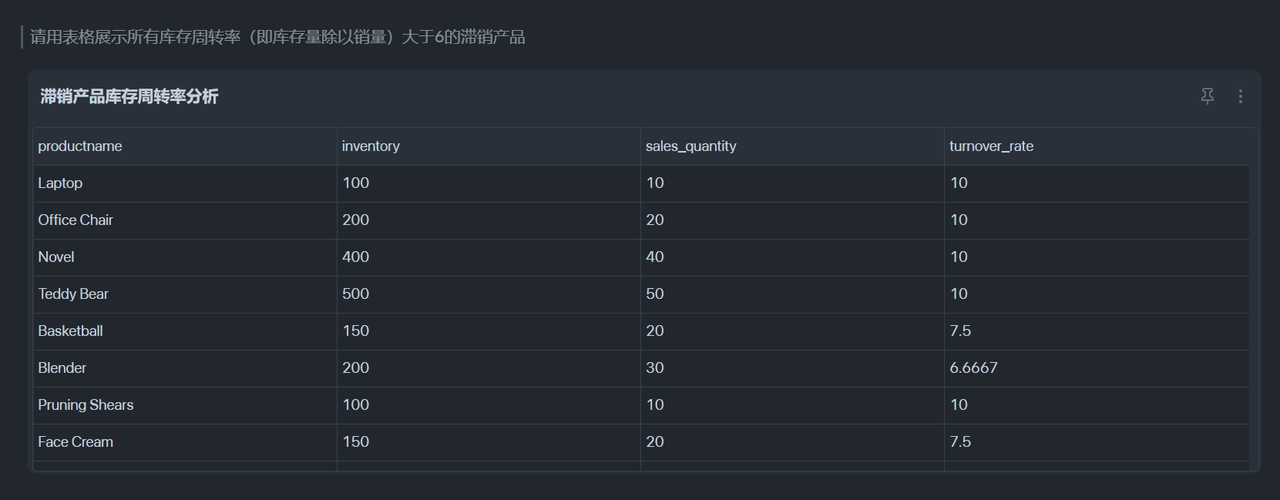Click the sales_quantity column header

coord(691,146)
